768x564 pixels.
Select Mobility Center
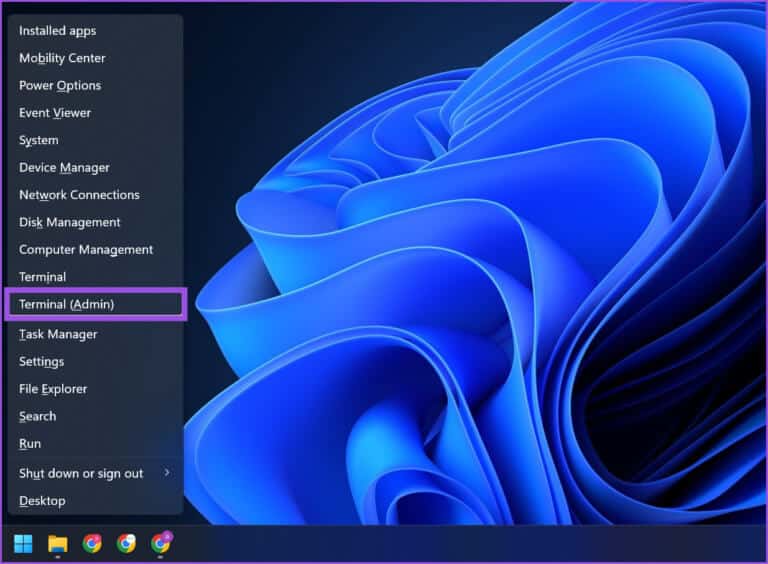point(96,58)
